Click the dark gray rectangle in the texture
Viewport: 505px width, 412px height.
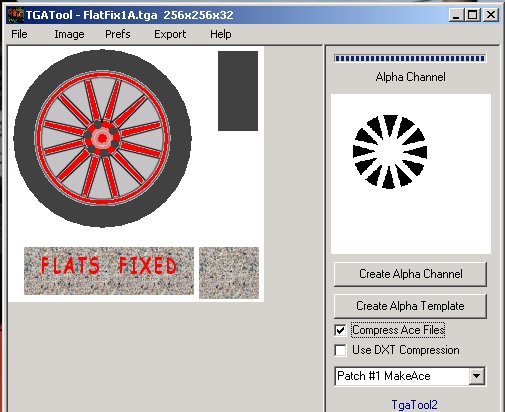pos(238,91)
